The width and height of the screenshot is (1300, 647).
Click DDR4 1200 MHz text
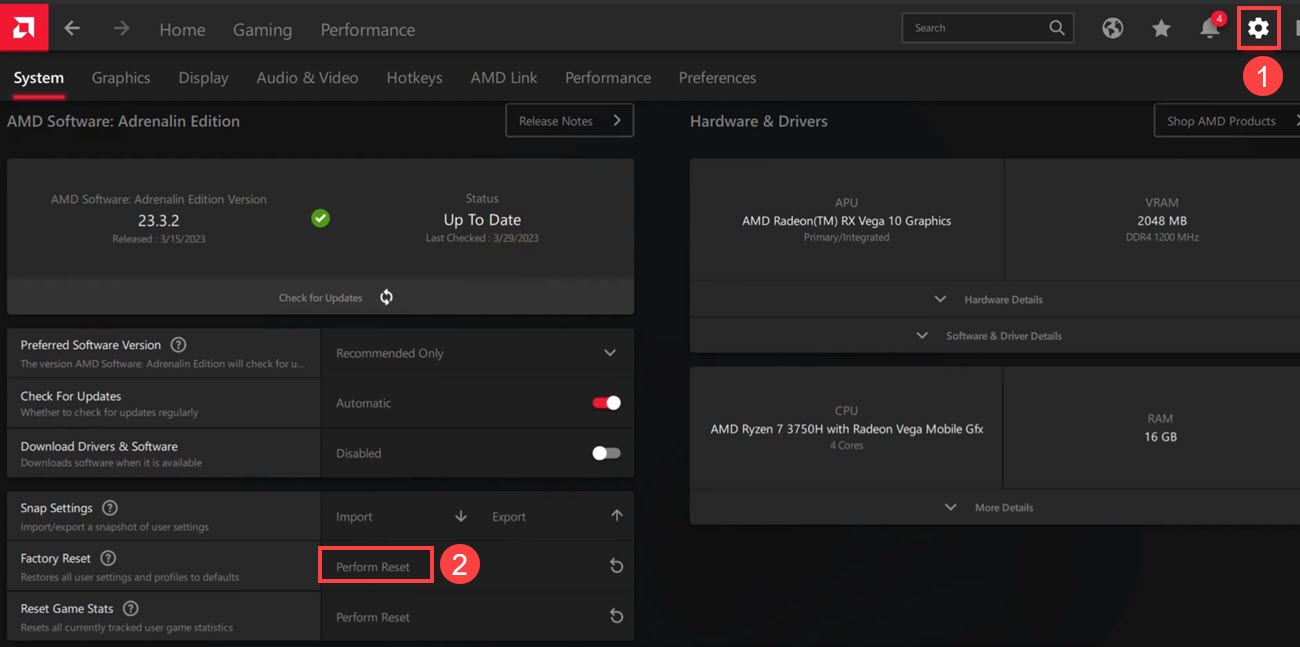tap(1161, 238)
